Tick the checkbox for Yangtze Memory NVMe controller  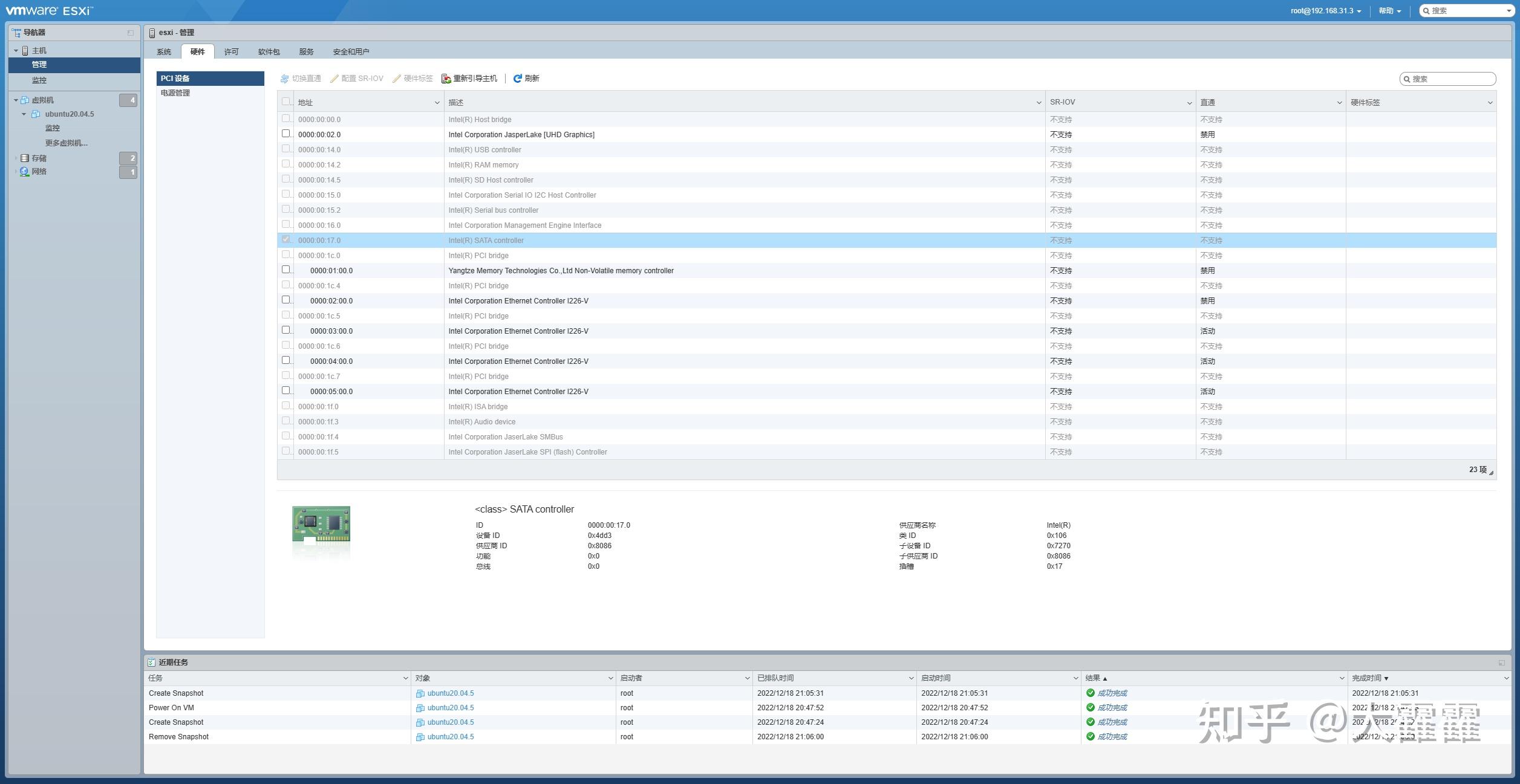pos(286,270)
